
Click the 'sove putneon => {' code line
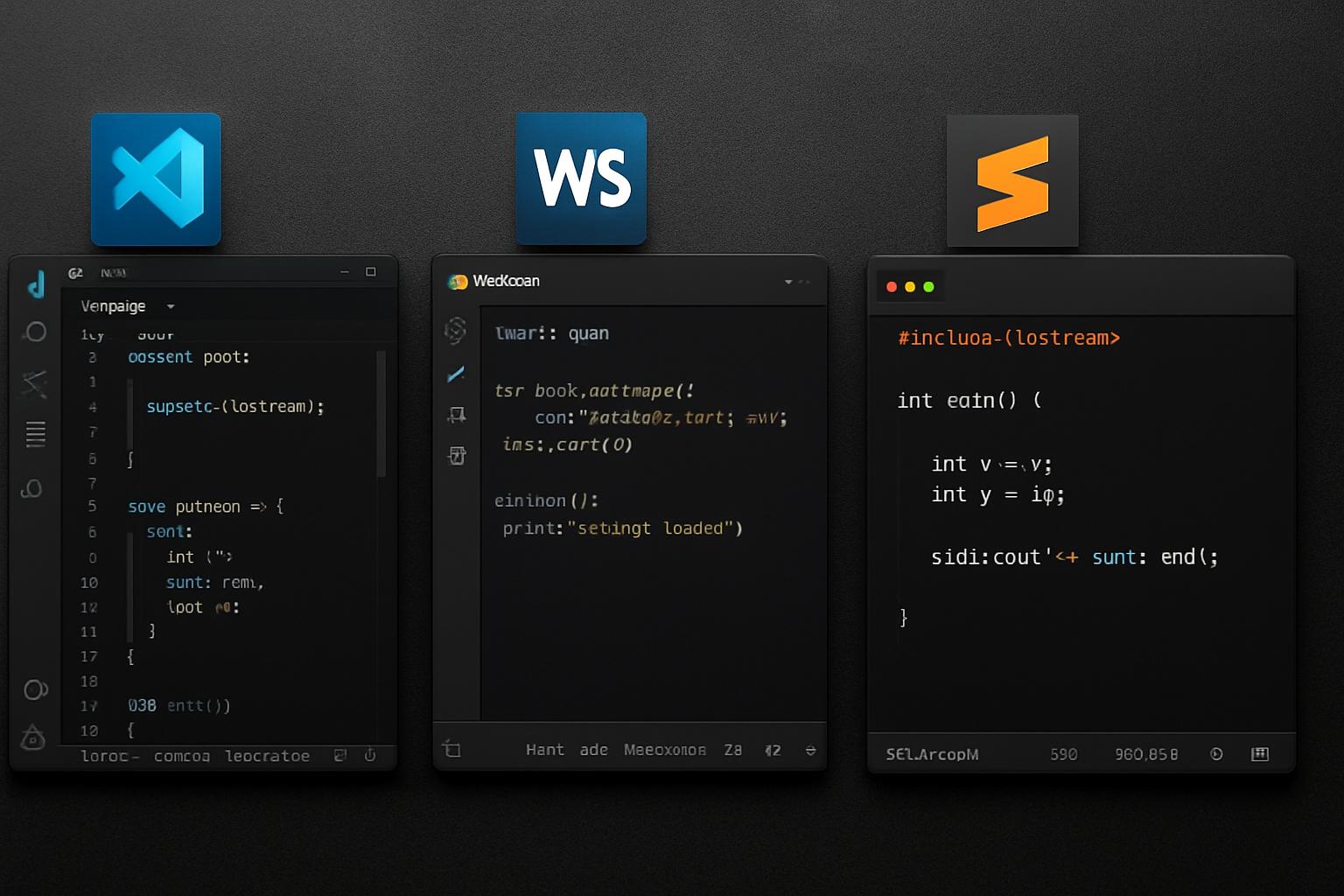point(206,507)
